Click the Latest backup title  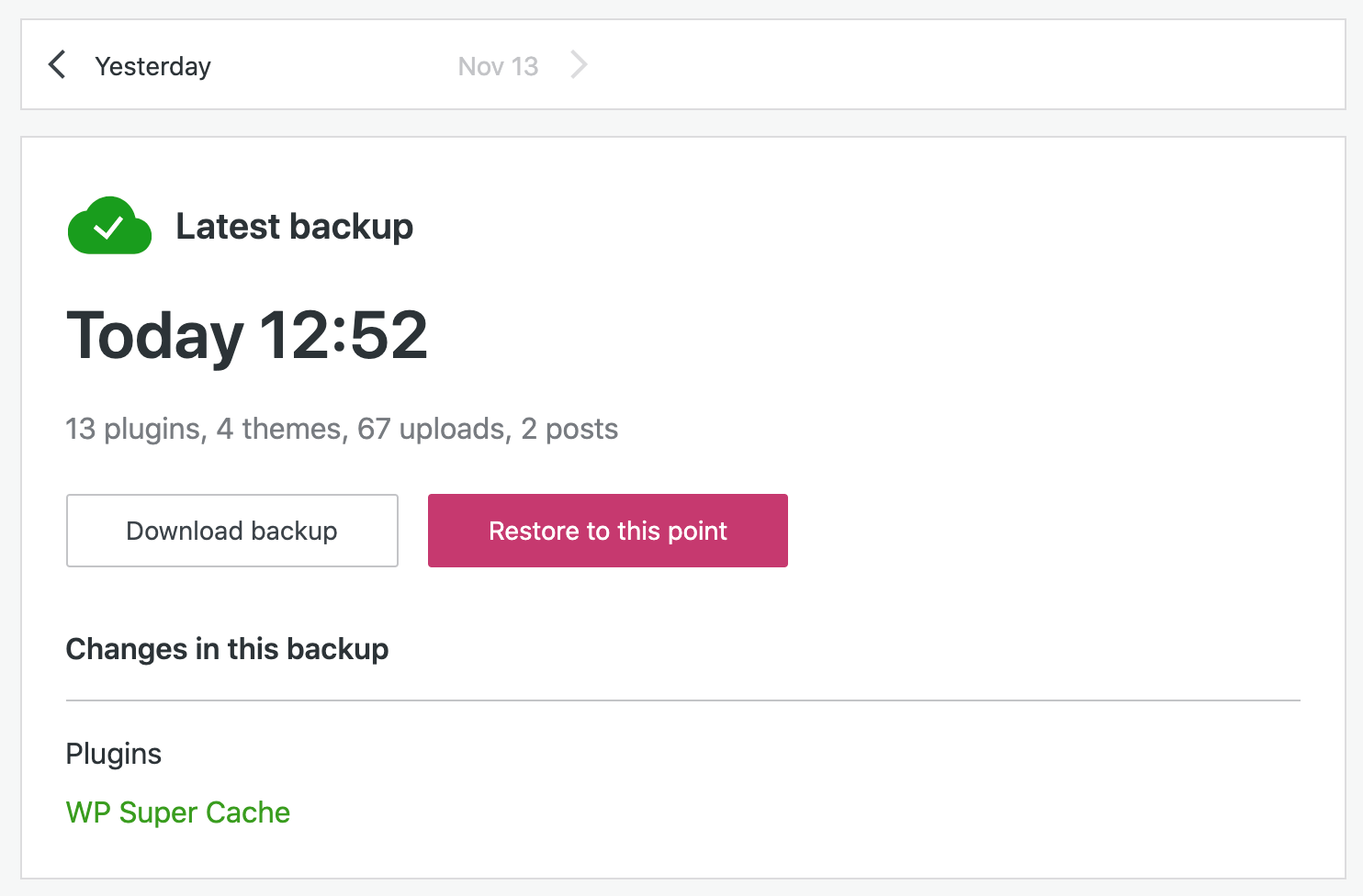(x=295, y=227)
